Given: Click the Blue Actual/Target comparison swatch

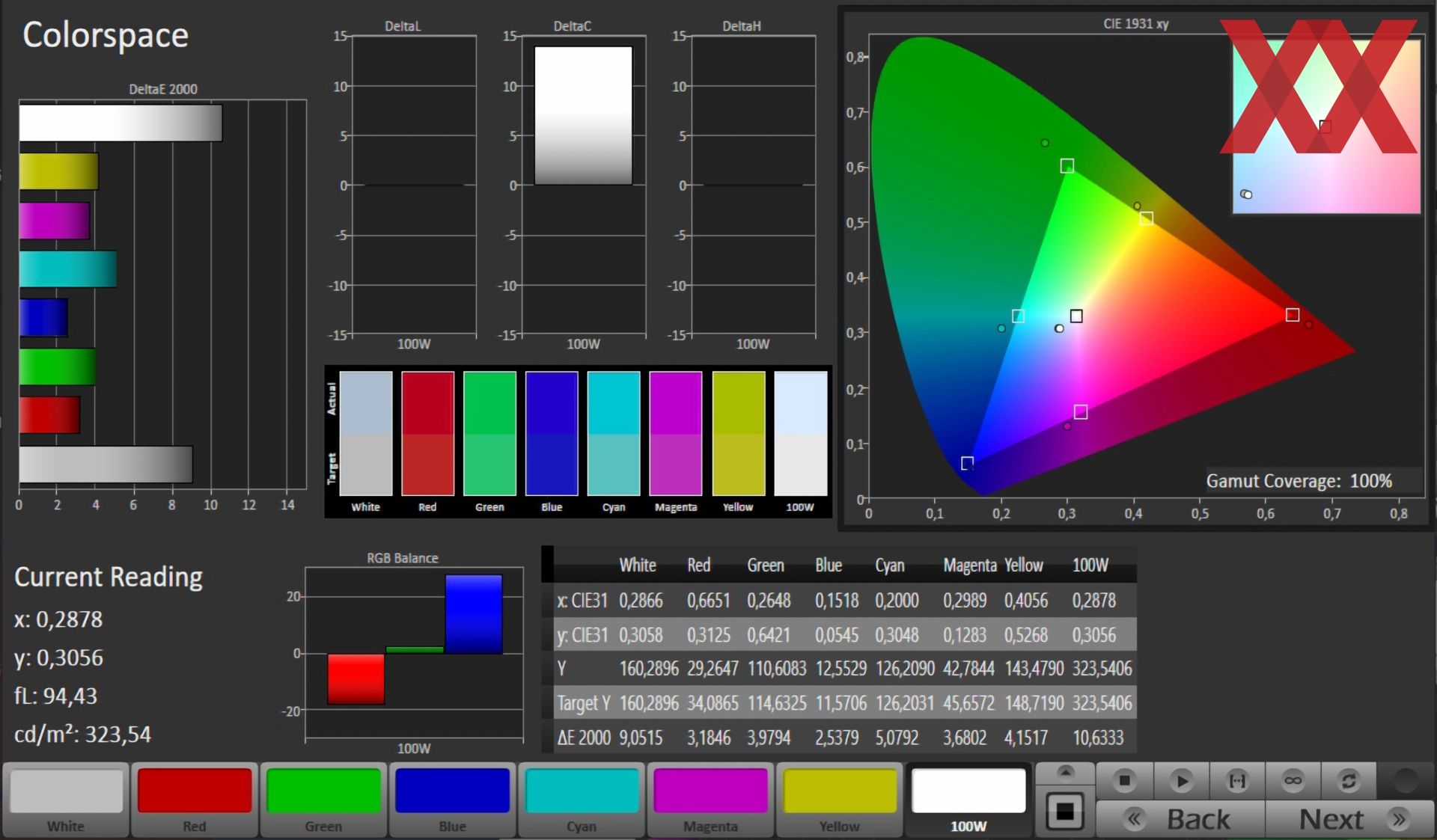Looking at the screenshot, I should coord(552,433).
